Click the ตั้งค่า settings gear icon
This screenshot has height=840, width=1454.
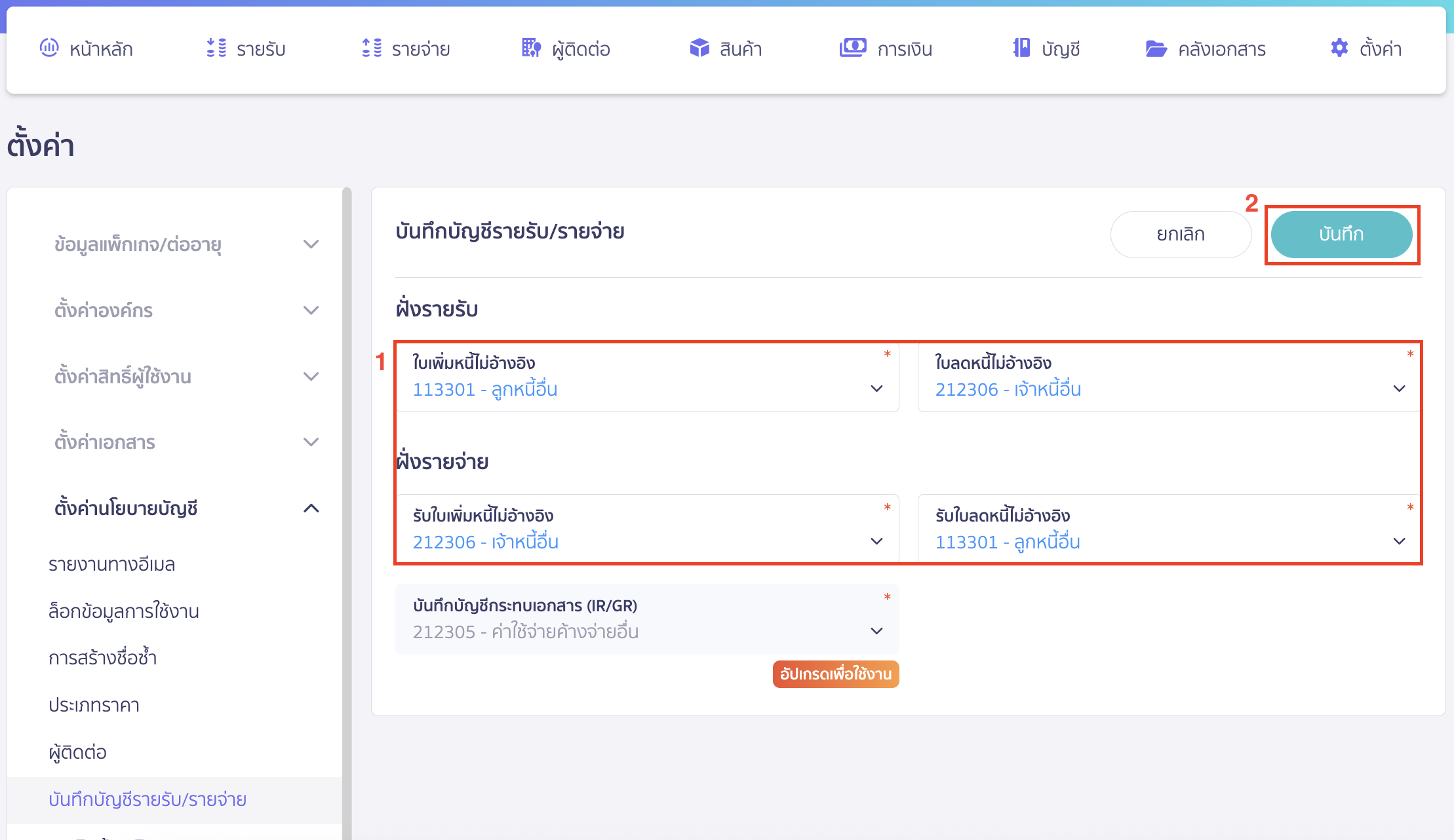[x=1338, y=48]
